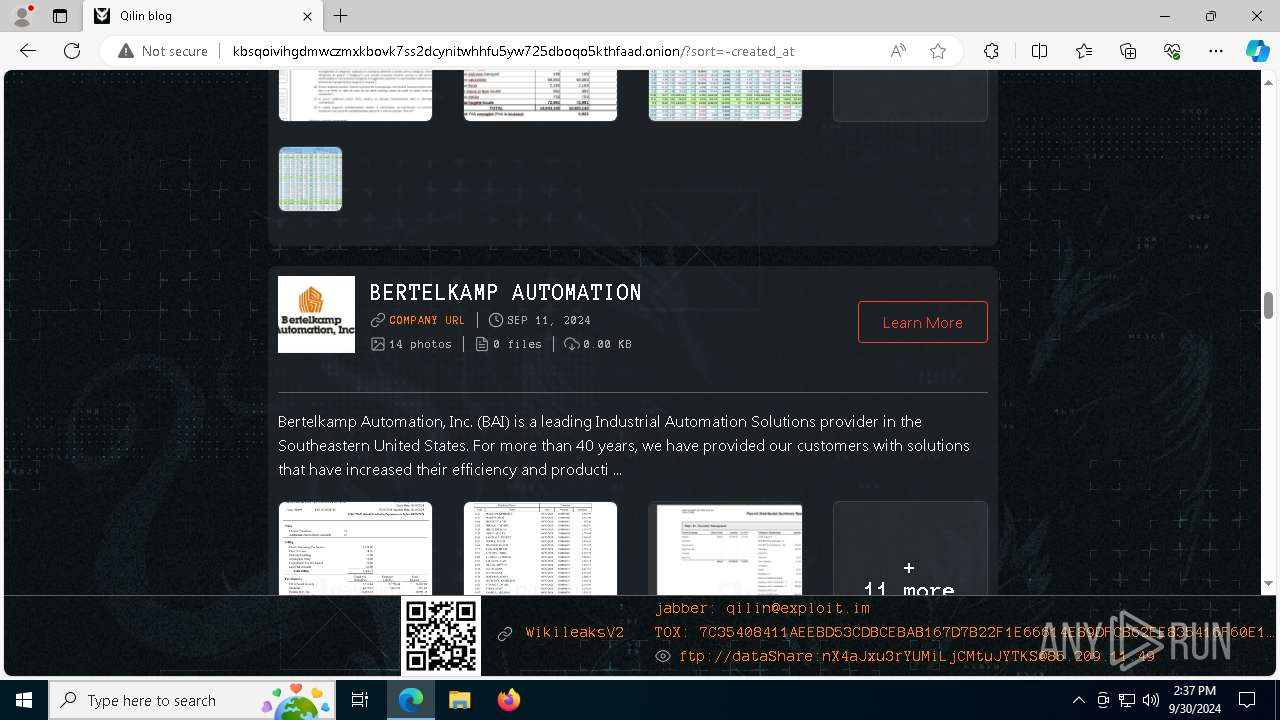1280x720 pixels.
Task: Open File Explorer from taskbar
Action: (459, 700)
